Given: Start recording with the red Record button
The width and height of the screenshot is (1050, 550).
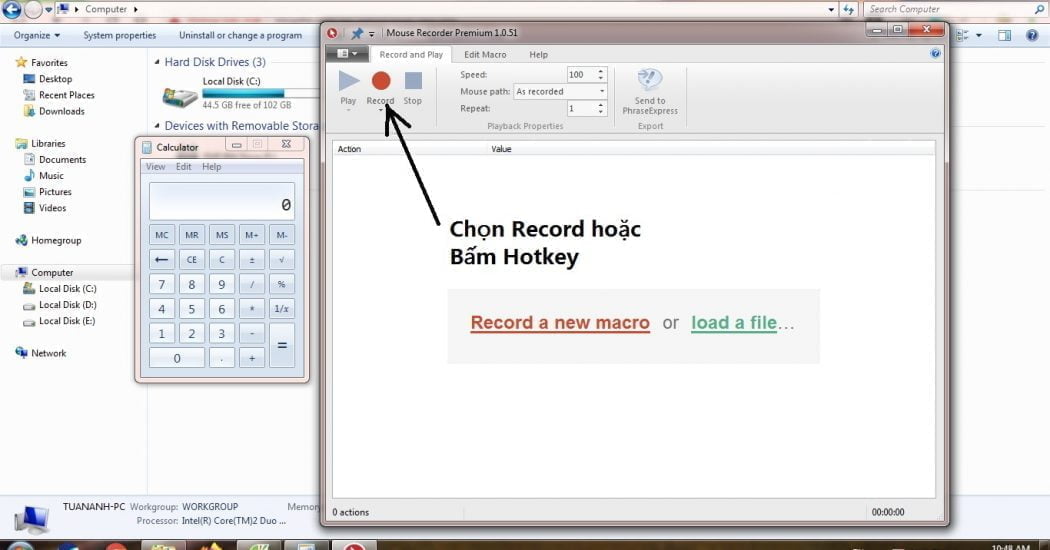Looking at the screenshot, I should click(380, 87).
